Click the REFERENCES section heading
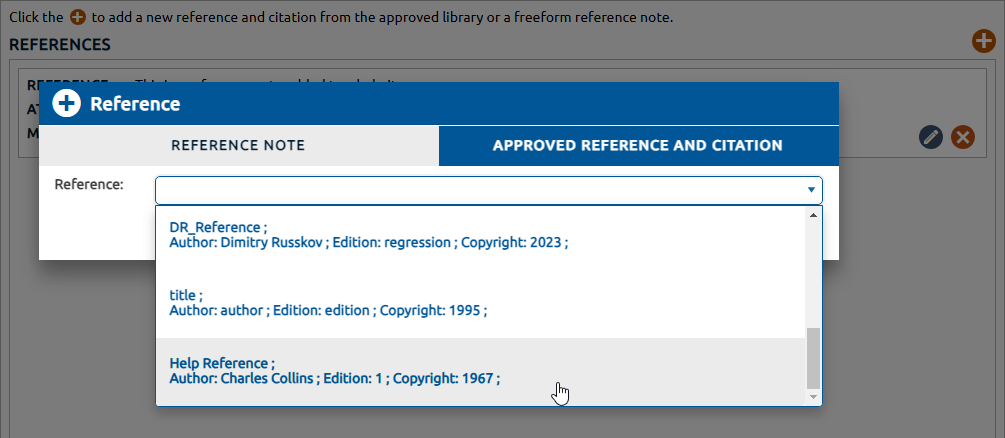This screenshot has width=1005, height=438. (x=60, y=45)
